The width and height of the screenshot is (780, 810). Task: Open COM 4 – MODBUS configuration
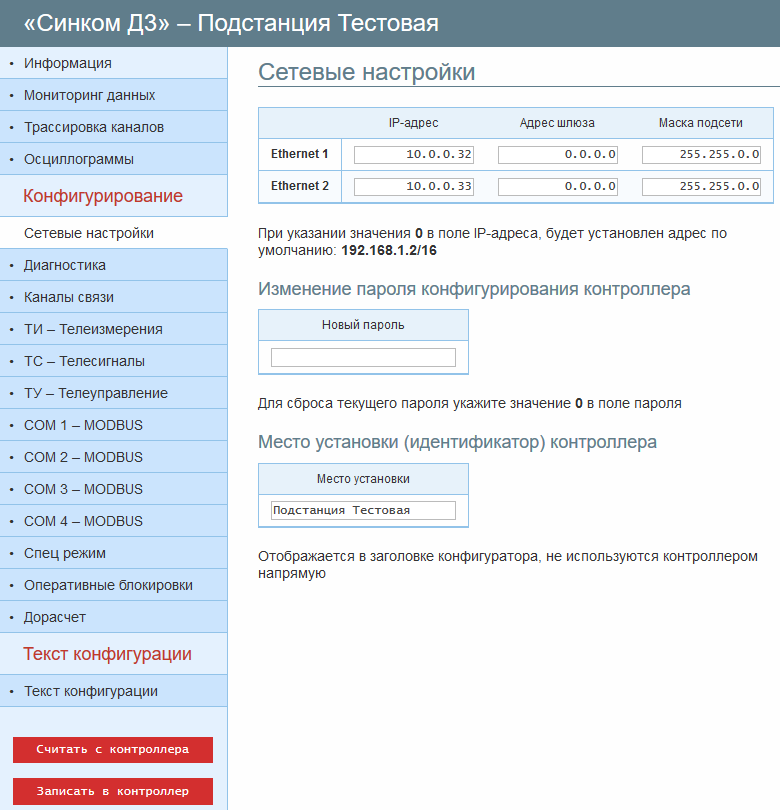[83, 521]
